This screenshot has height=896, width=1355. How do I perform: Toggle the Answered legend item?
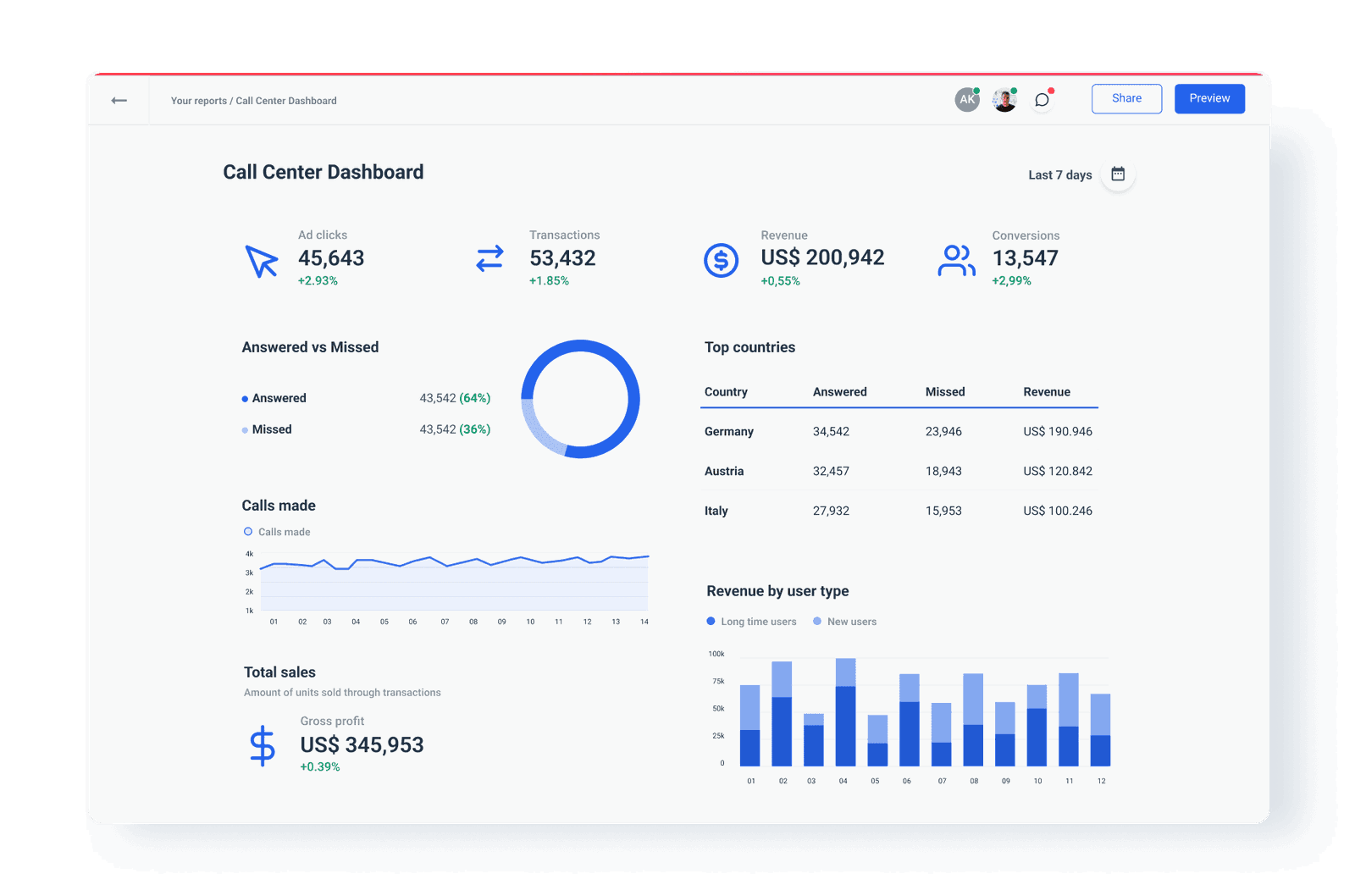click(x=274, y=397)
